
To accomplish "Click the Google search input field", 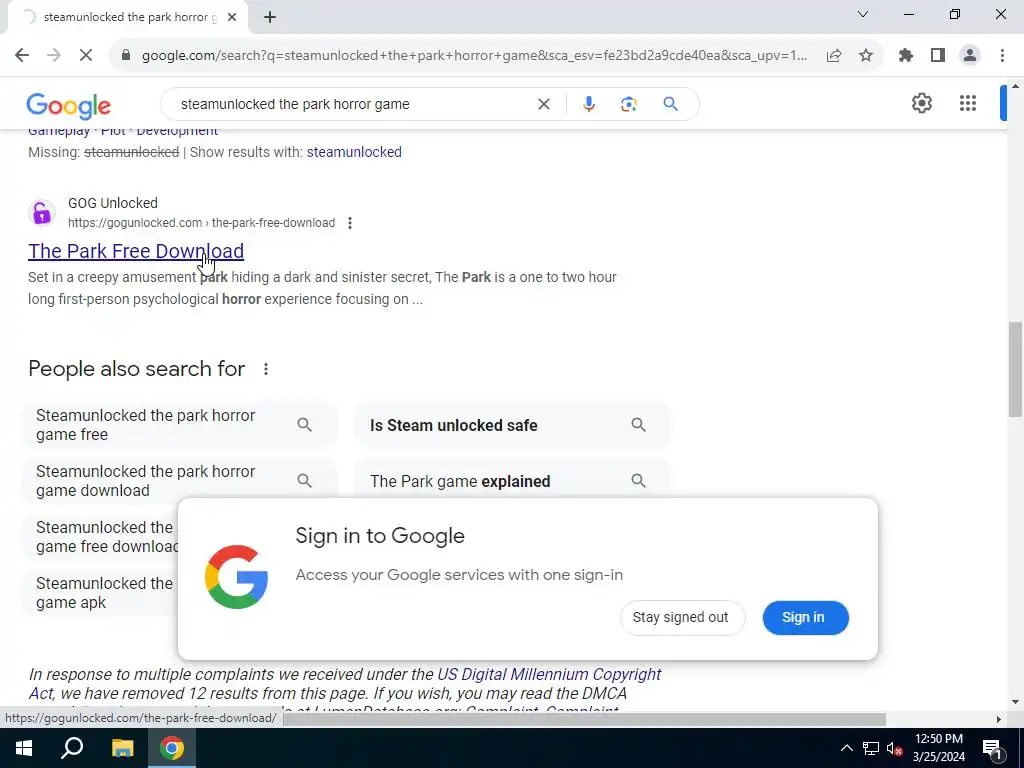I will 353,104.
